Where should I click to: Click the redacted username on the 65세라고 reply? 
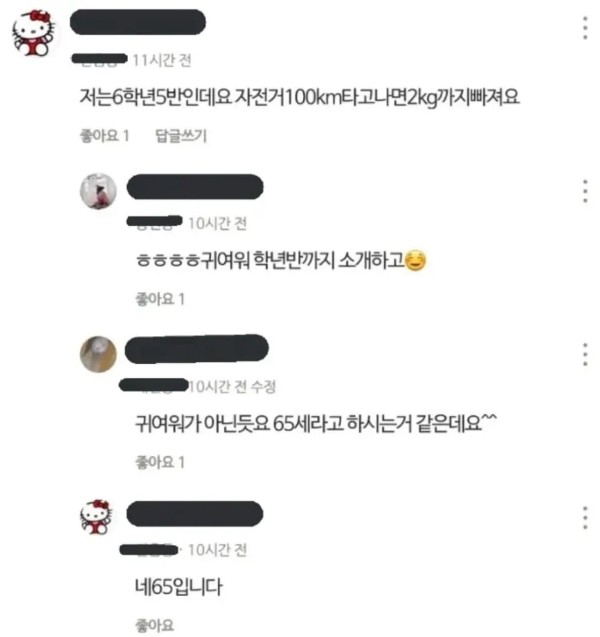[197, 349]
